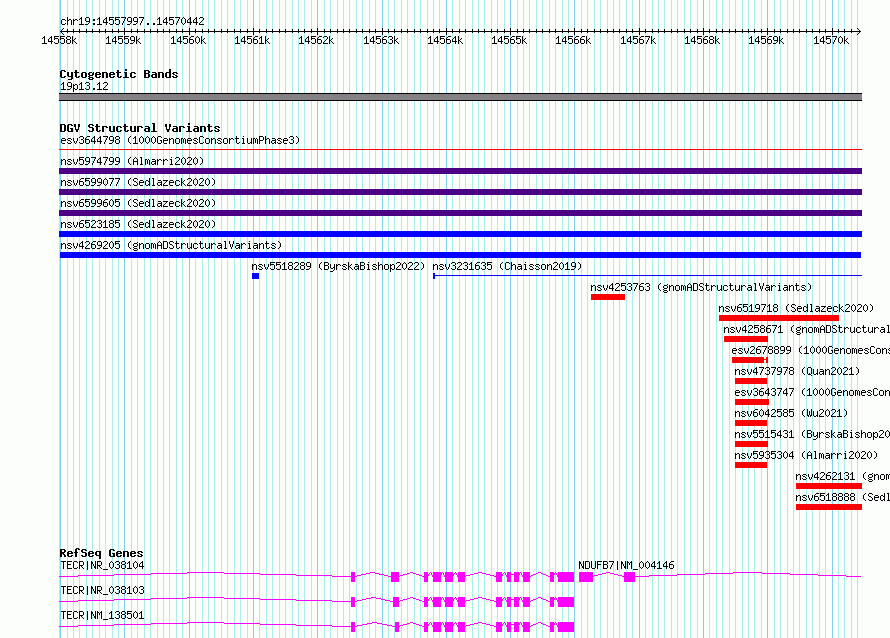
Task: Open the NDUFB7|NM_004146 gene label
Action: 626,565
